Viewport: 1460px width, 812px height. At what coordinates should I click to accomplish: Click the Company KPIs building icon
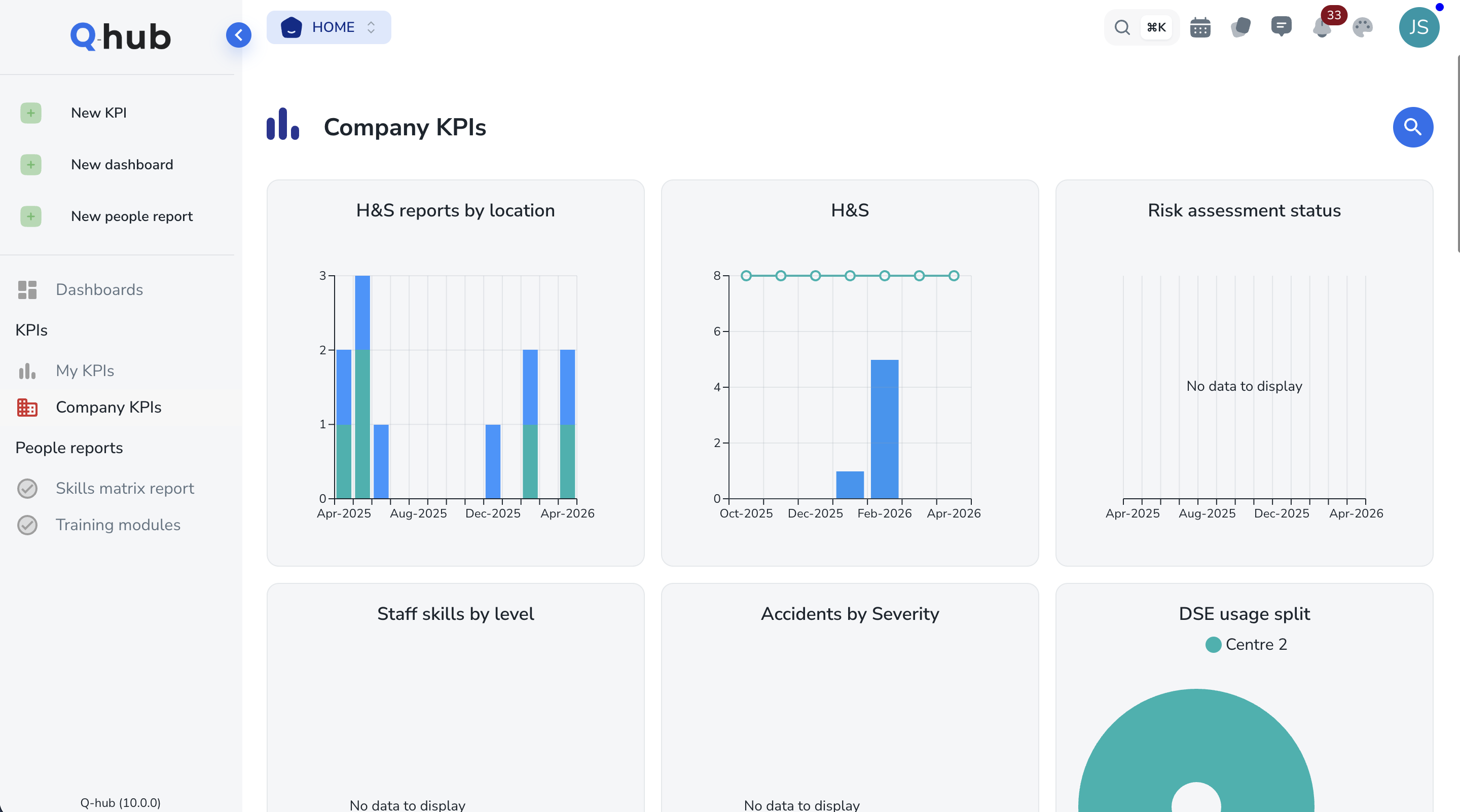[x=27, y=408]
